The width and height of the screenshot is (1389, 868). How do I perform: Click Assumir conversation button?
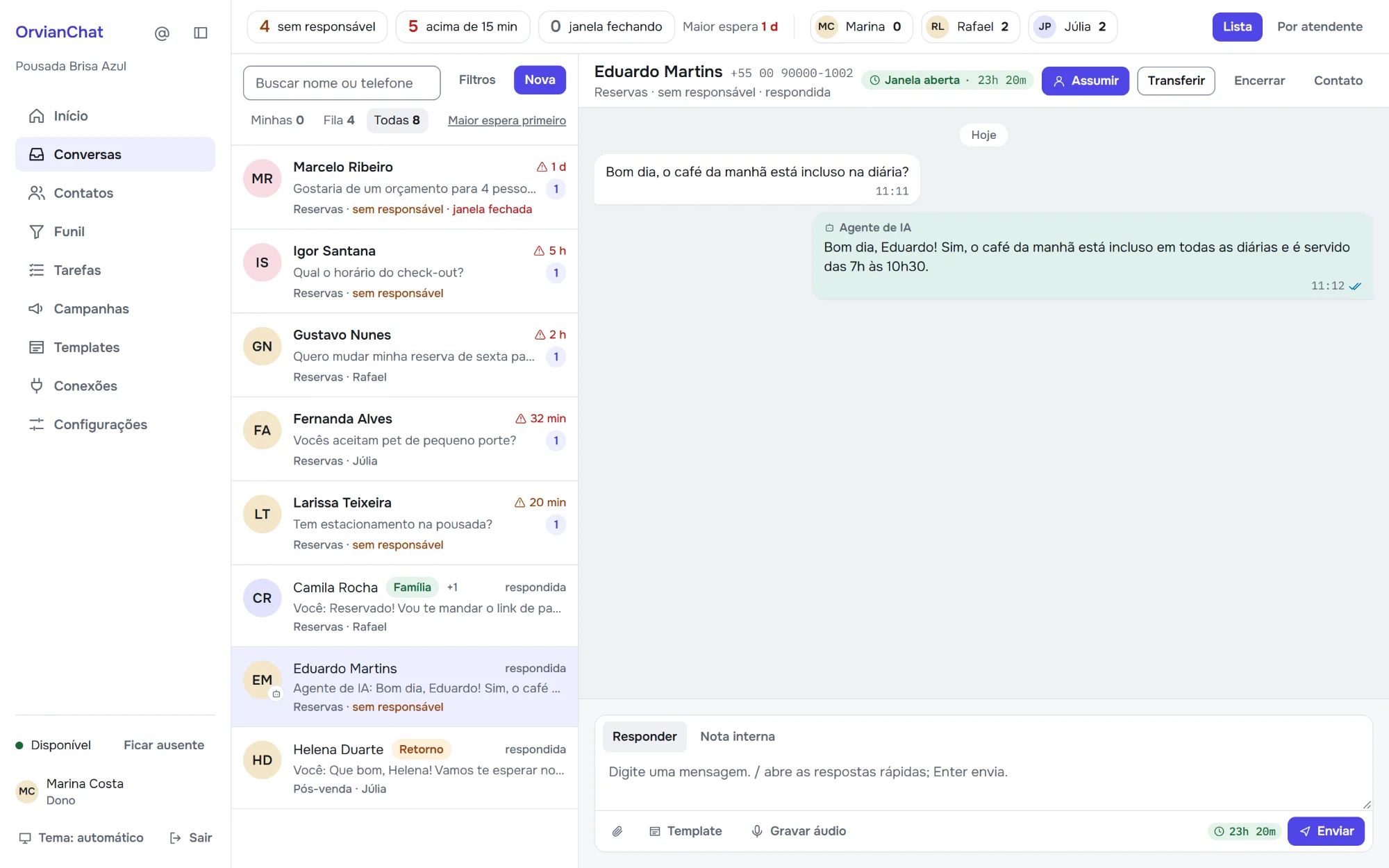point(1085,81)
